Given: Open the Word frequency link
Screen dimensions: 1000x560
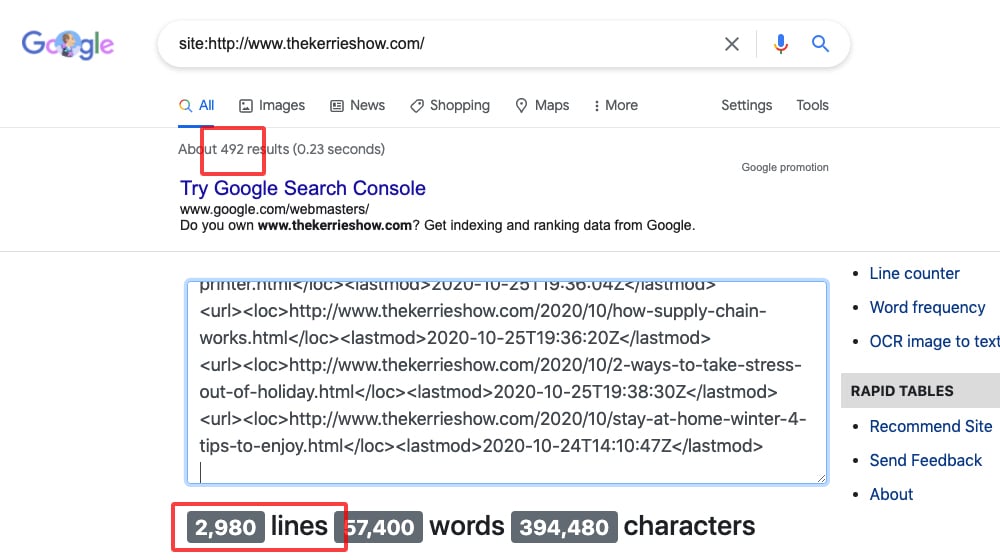Looking at the screenshot, I should click(927, 307).
